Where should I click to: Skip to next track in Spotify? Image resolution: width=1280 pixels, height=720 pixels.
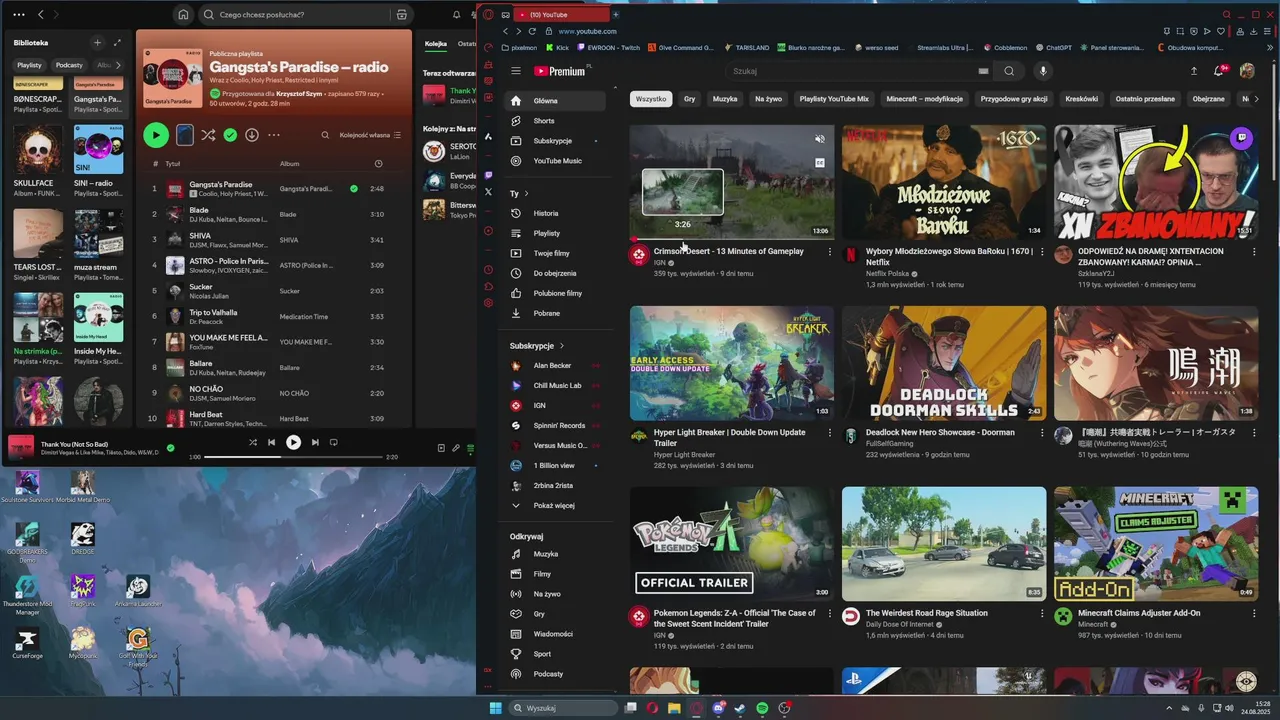(x=315, y=442)
